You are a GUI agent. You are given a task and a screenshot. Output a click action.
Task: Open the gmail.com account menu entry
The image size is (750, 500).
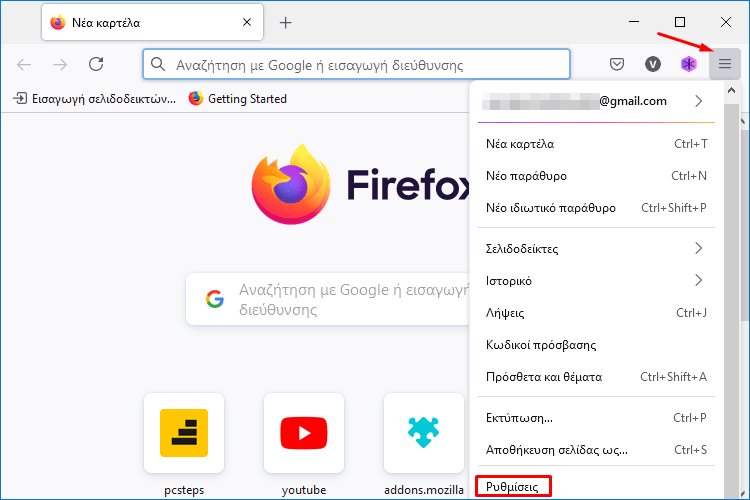tap(596, 101)
